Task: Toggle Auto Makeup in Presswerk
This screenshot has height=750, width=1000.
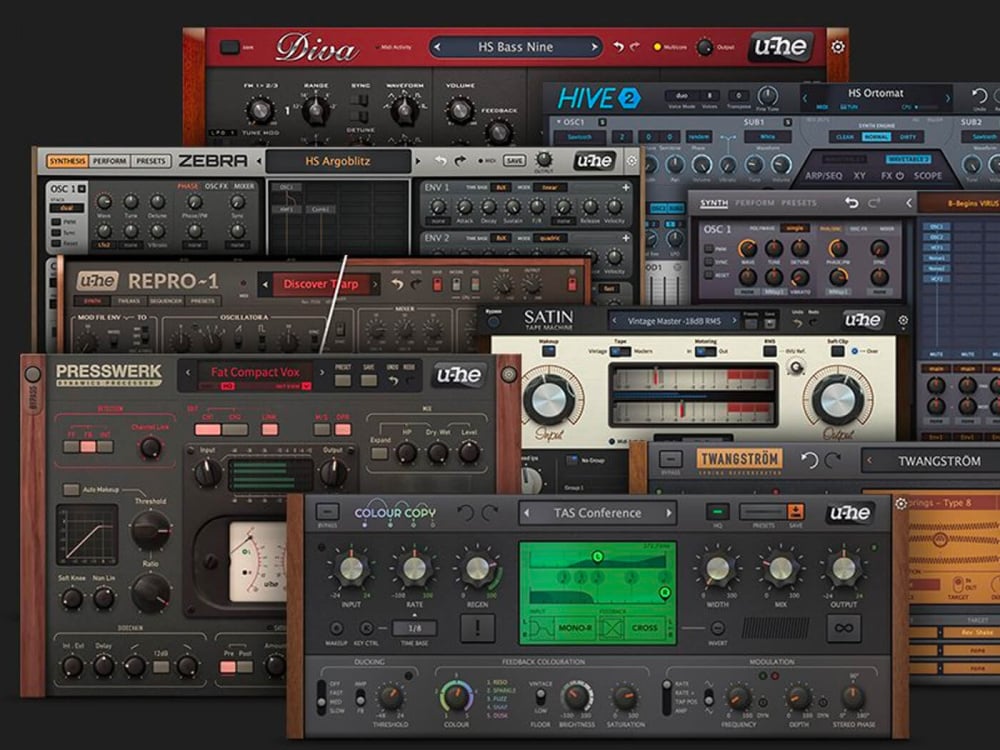Action: coord(71,489)
